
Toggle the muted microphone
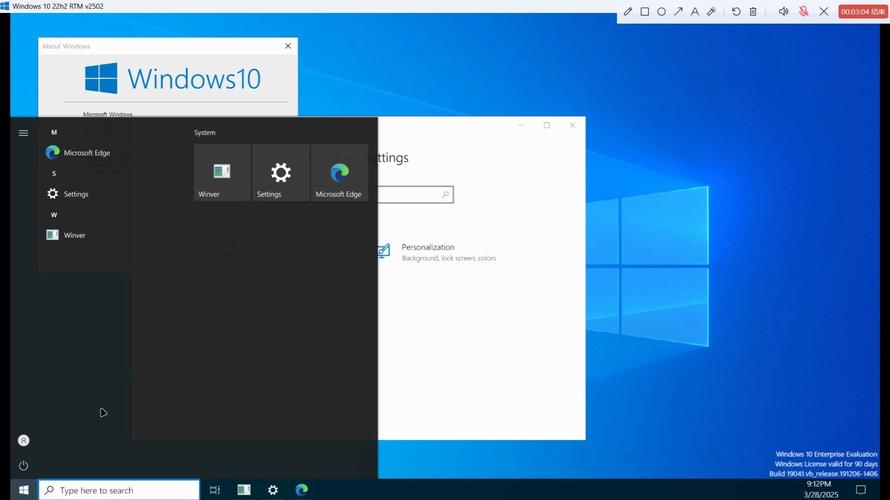coord(803,12)
